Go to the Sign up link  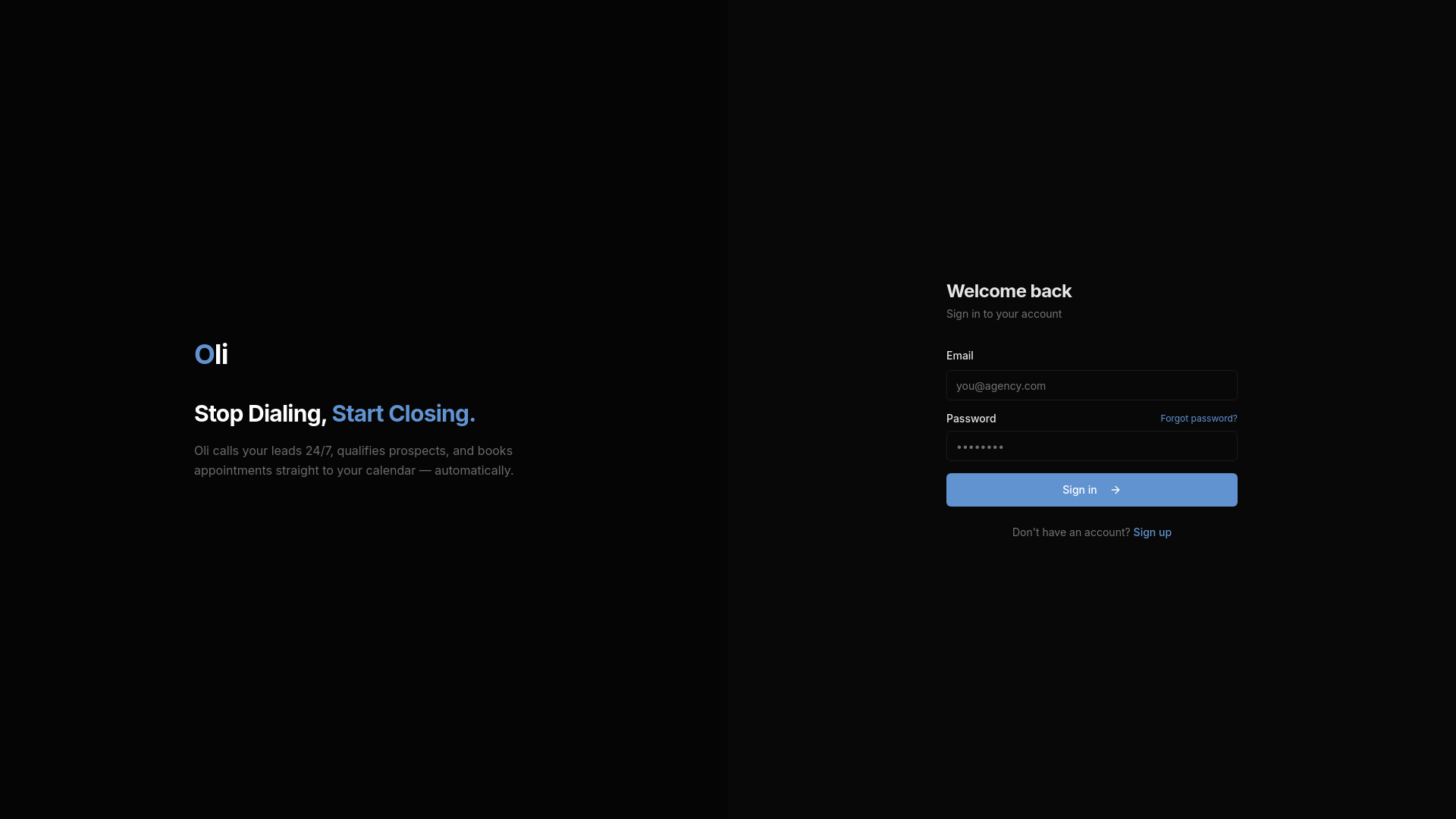tap(1152, 532)
